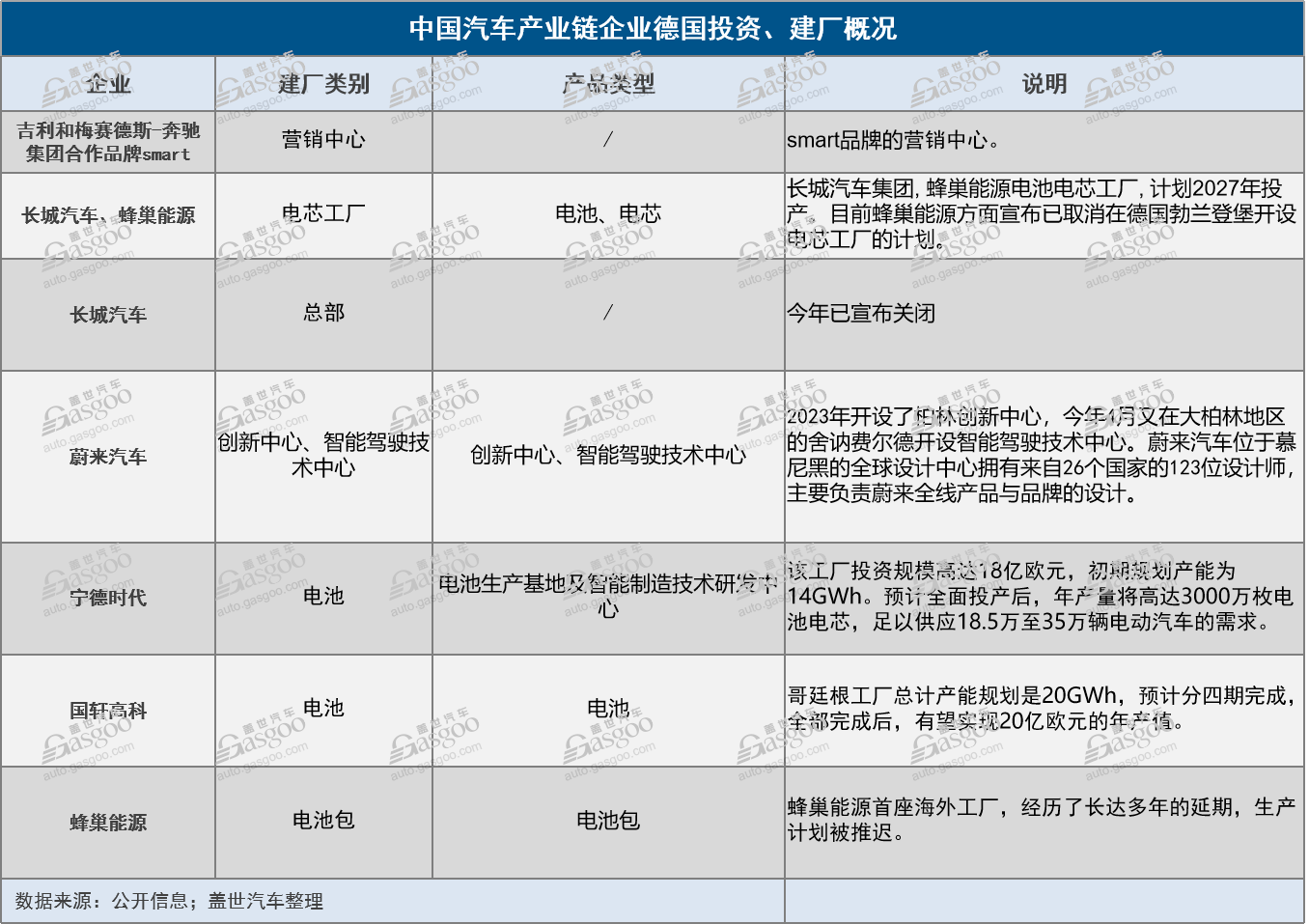Screen dimensions: 1309x924
Task: Select the 建厂类别 column header
Action: [x=323, y=84]
